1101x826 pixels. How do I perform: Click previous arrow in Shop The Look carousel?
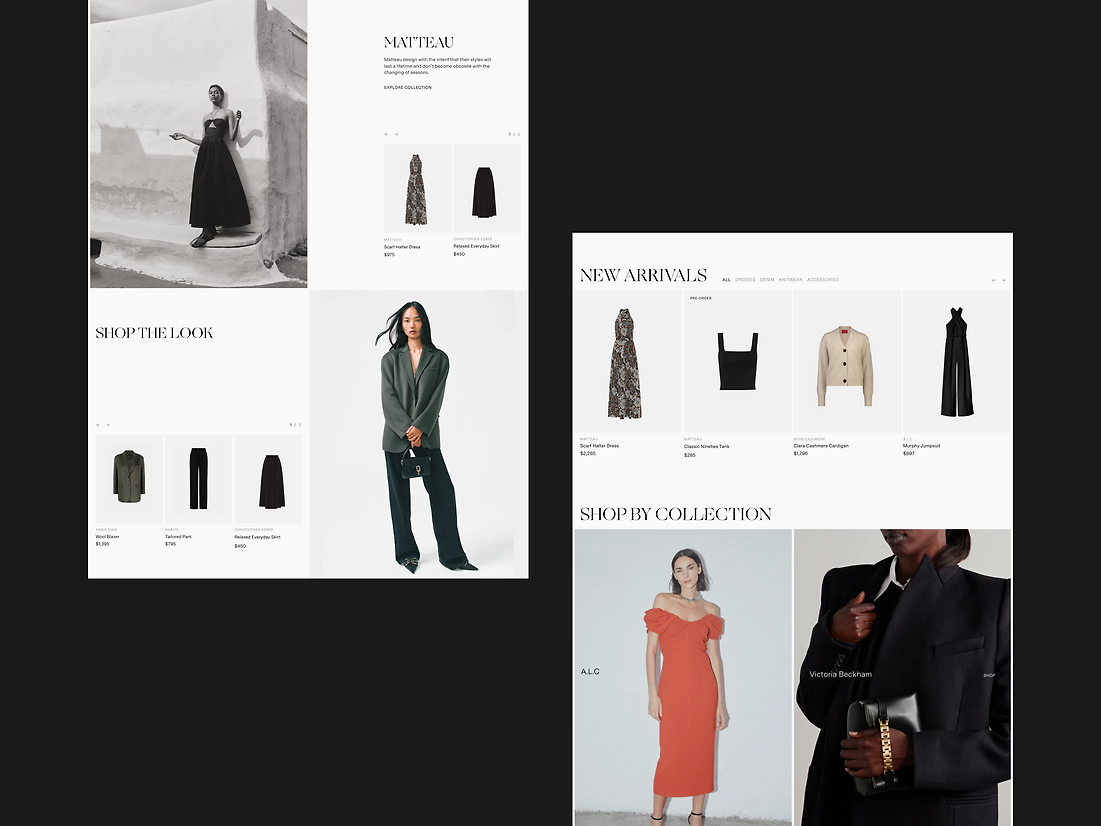[98, 425]
